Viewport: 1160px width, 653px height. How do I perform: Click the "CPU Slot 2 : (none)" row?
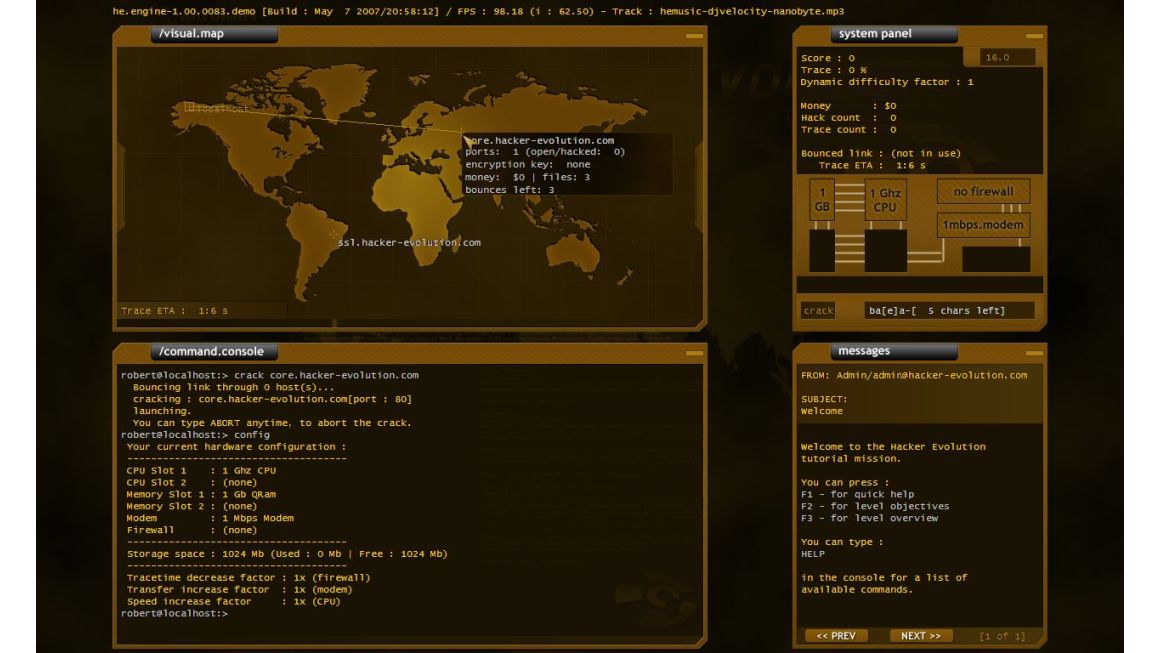192,481
